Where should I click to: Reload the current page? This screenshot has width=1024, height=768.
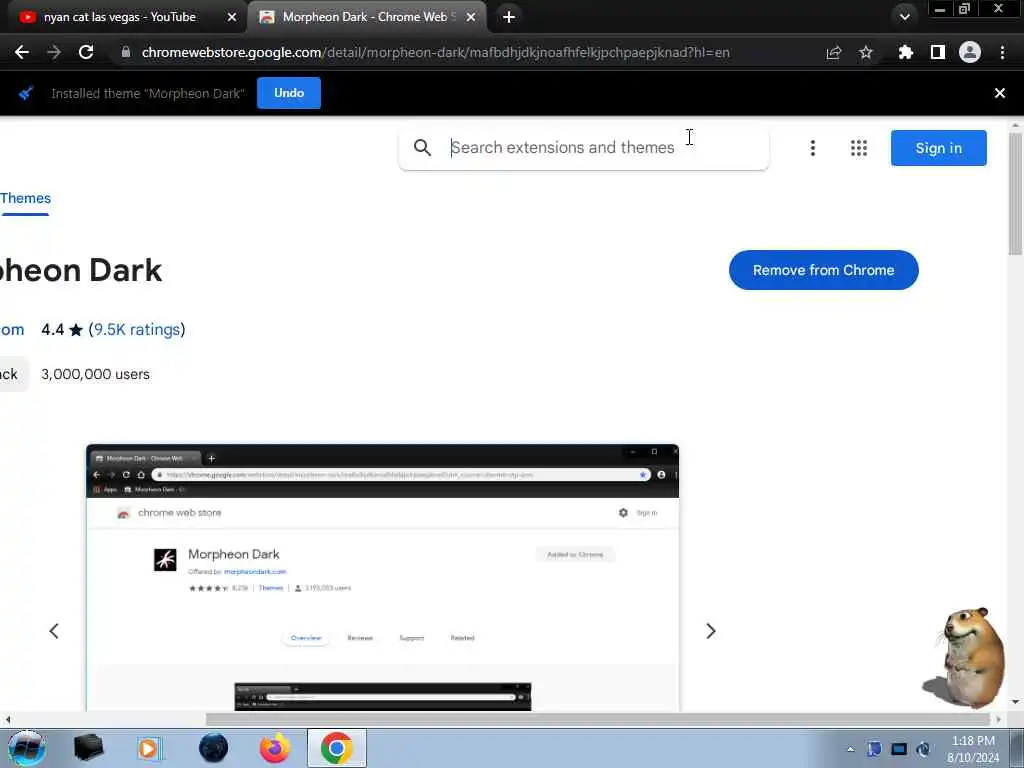click(86, 52)
